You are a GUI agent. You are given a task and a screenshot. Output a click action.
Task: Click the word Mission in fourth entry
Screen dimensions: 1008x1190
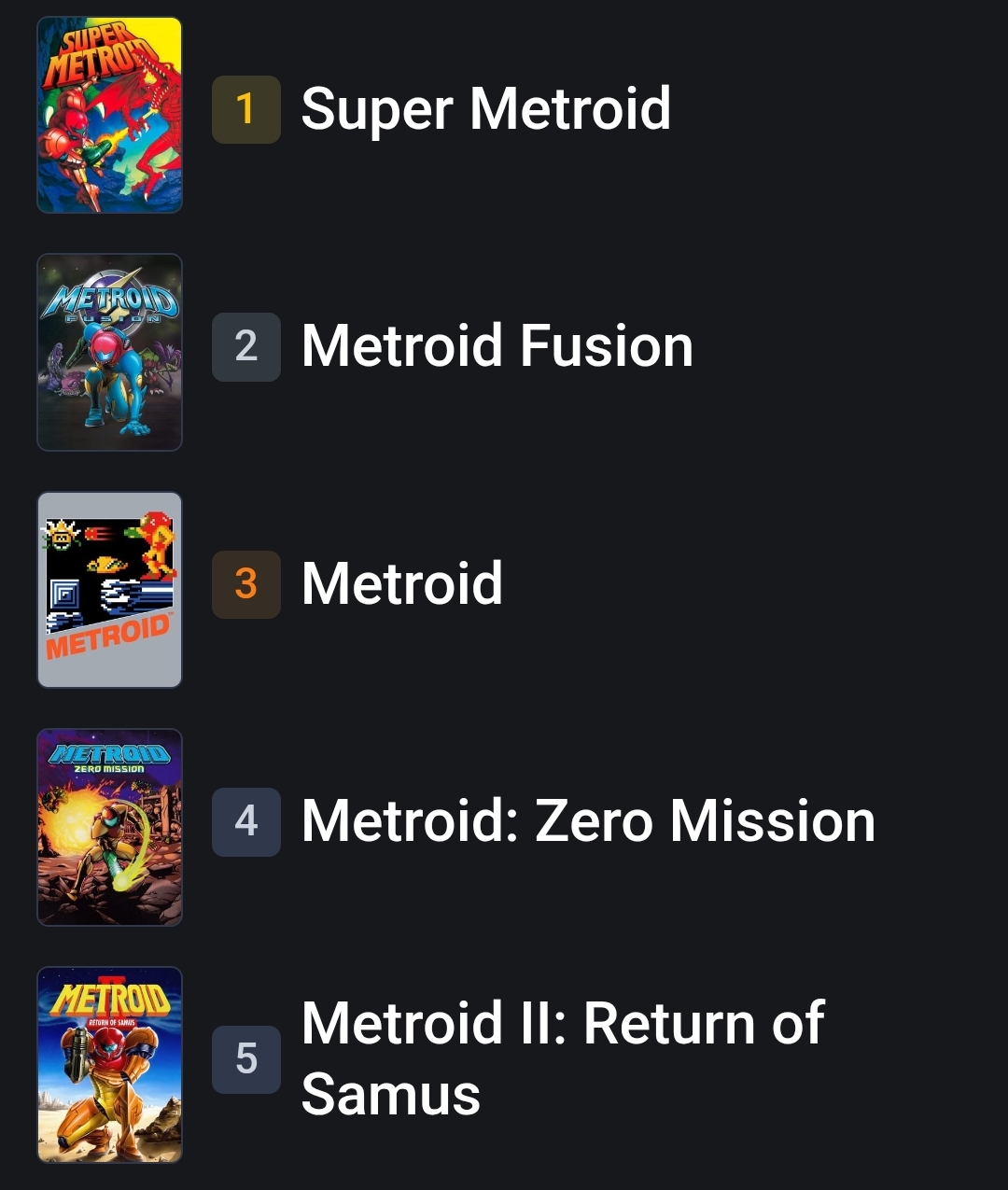[773, 821]
